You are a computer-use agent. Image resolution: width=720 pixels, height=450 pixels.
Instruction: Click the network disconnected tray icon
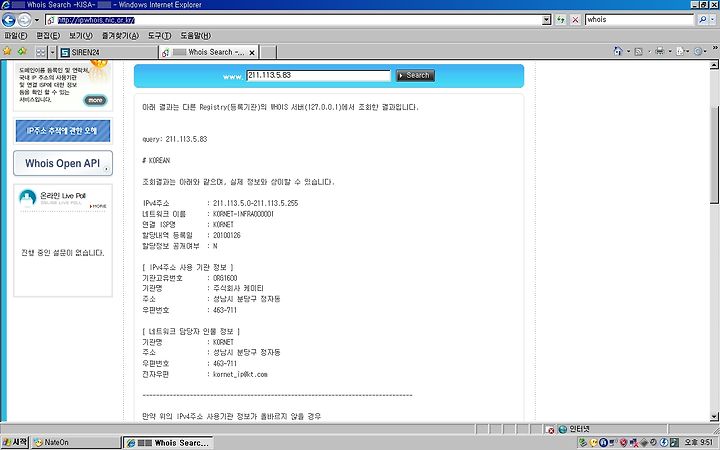(634, 443)
